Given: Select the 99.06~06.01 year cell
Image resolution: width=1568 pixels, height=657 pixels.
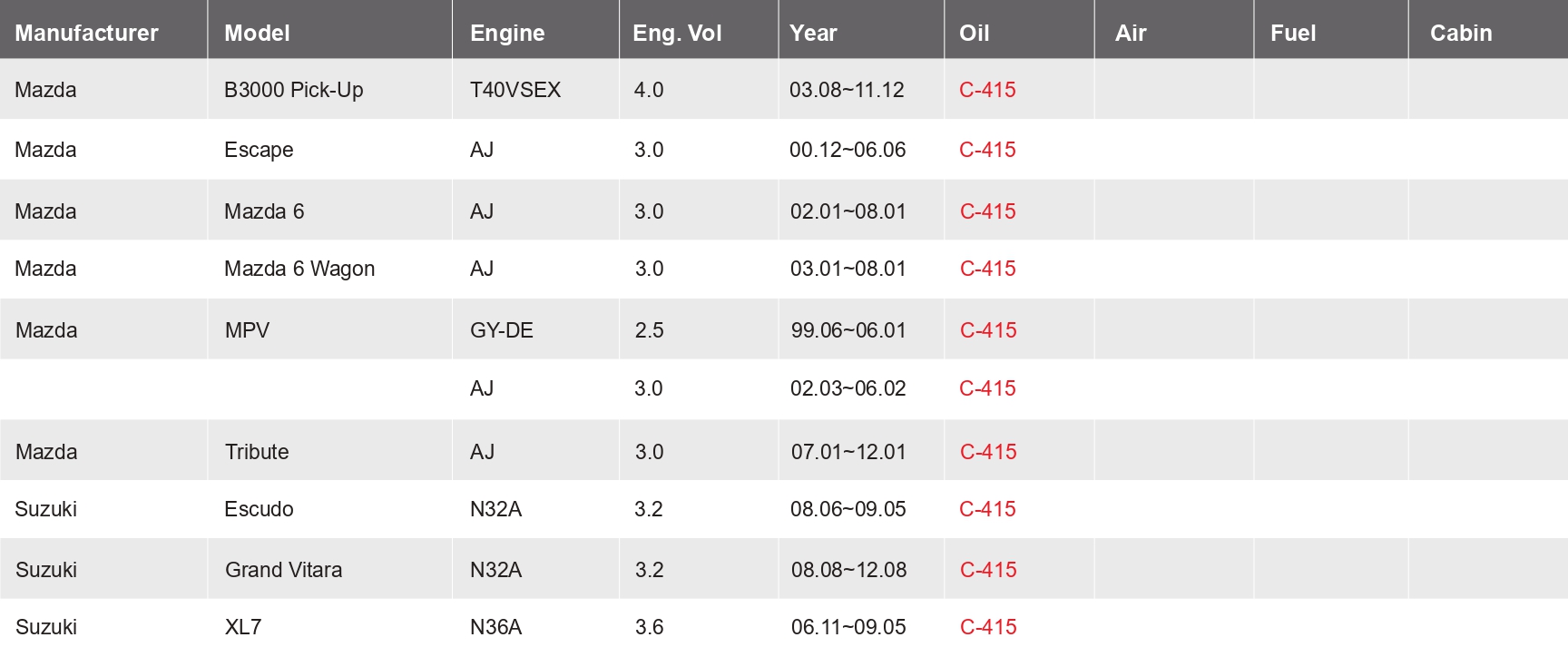Looking at the screenshot, I should 848,330.
